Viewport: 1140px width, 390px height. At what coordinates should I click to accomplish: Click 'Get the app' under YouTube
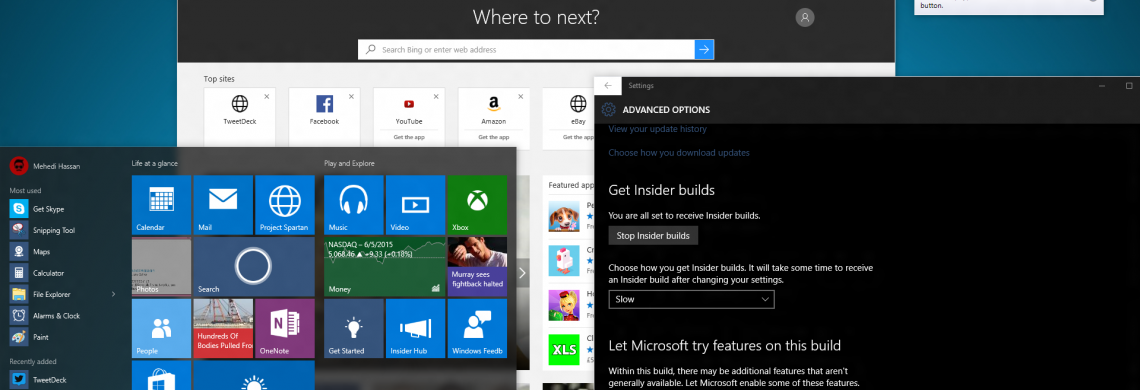[x=409, y=137]
